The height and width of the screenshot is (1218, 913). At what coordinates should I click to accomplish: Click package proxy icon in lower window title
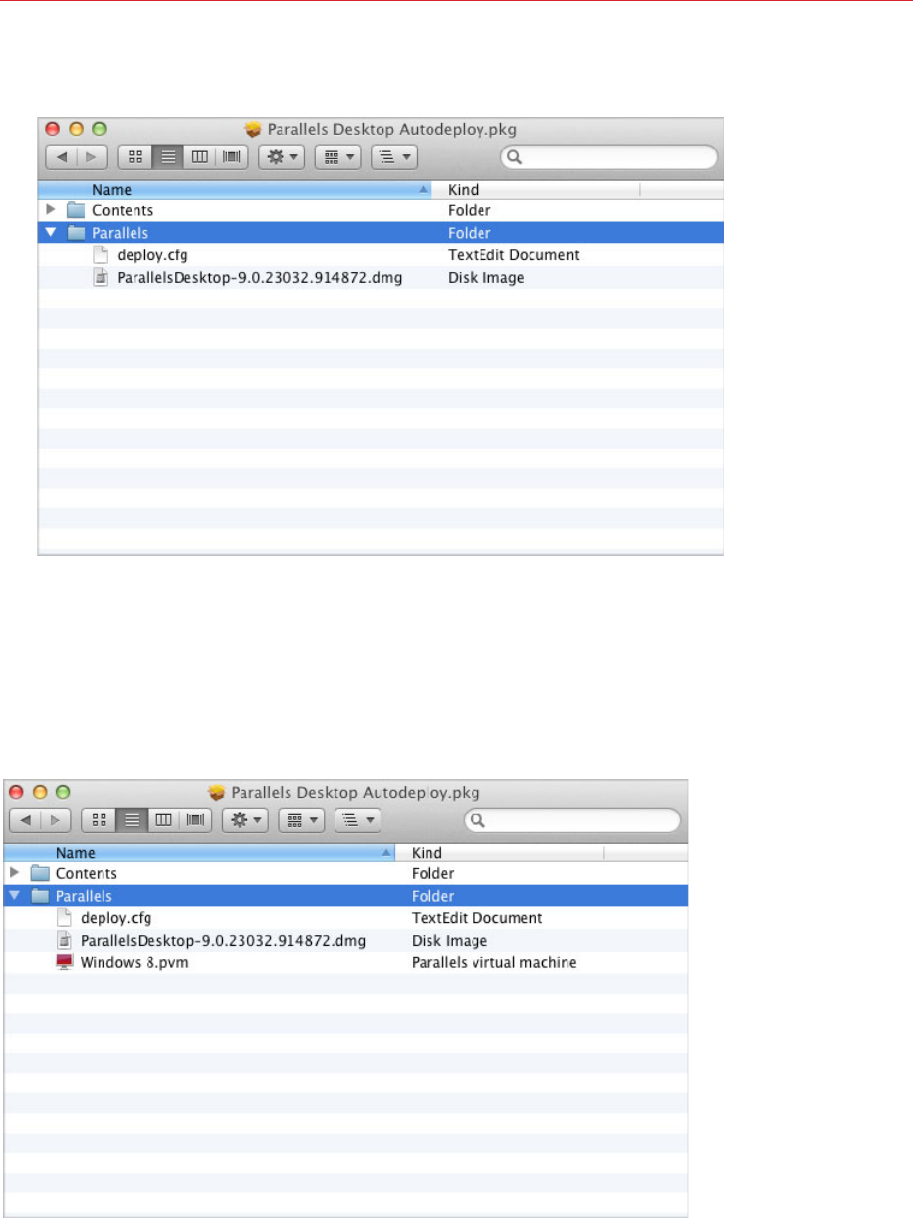click(x=217, y=792)
